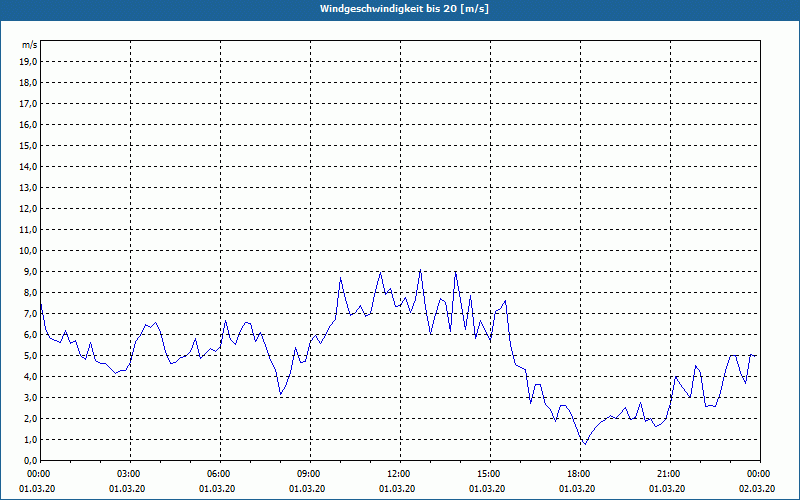Click the 14,0 y-axis label

28,166
